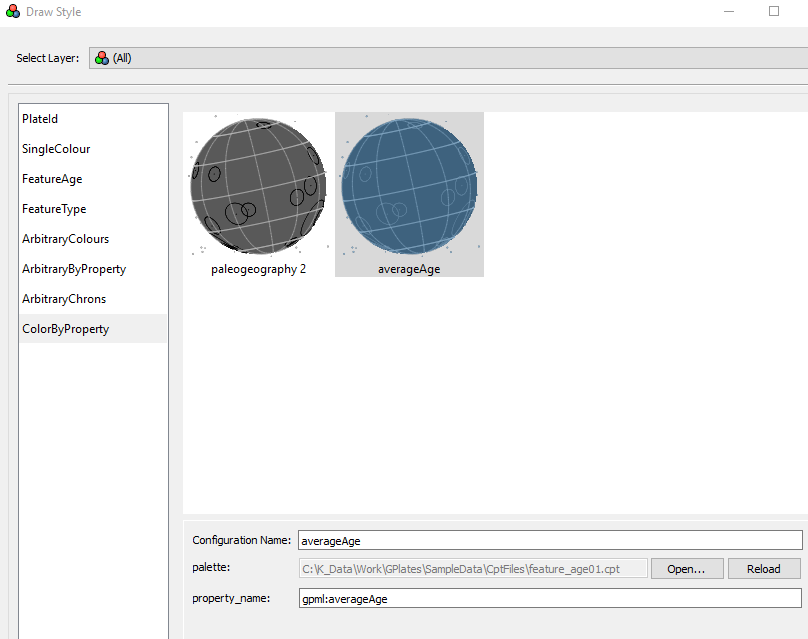
Task: Select ArbitraryChrons style category
Action: coord(93,299)
